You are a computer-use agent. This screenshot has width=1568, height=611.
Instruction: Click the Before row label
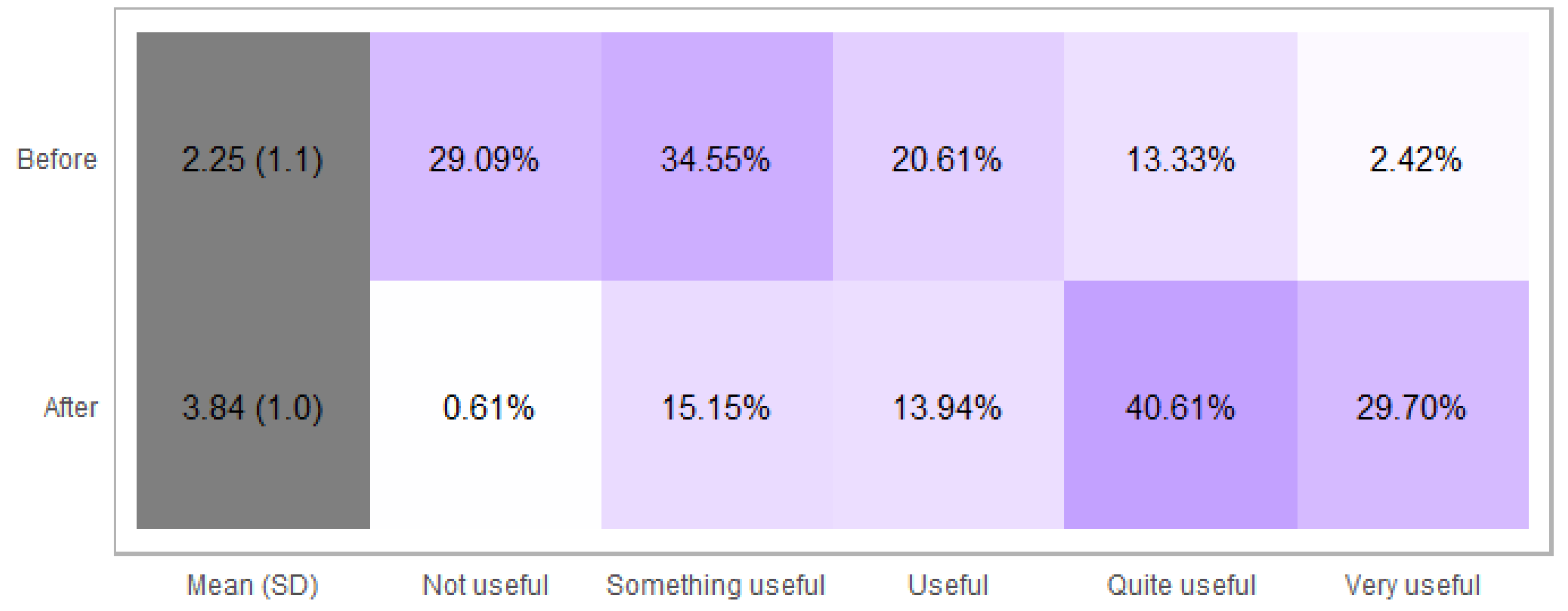[x=56, y=160]
